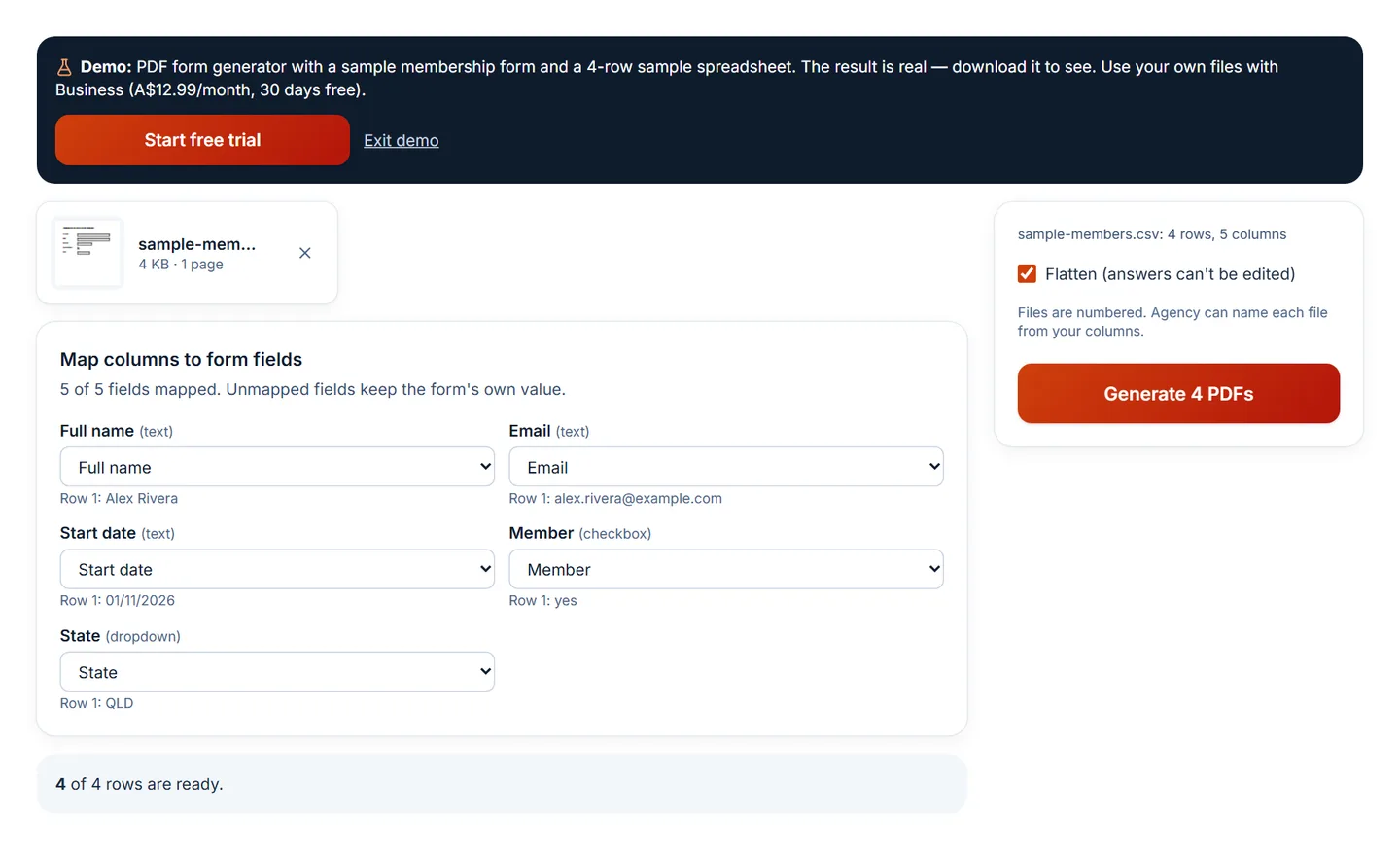This screenshot has height=852, width=1400.
Task: Click the 'Email (text)' field label
Action: [549, 431]
